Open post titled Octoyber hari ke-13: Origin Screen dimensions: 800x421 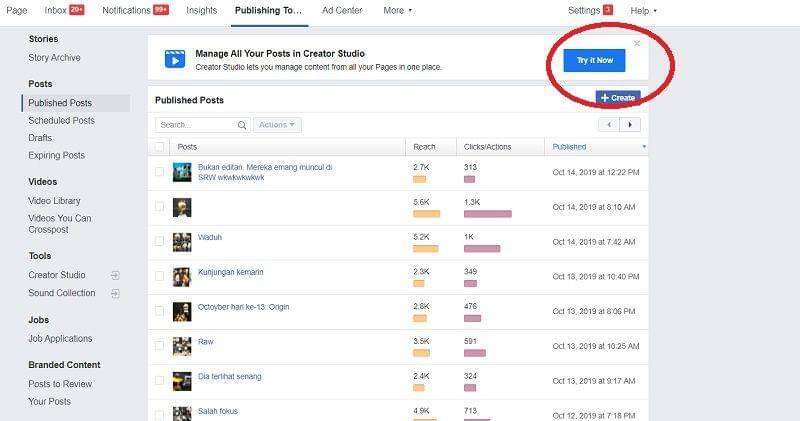point(243,307)
